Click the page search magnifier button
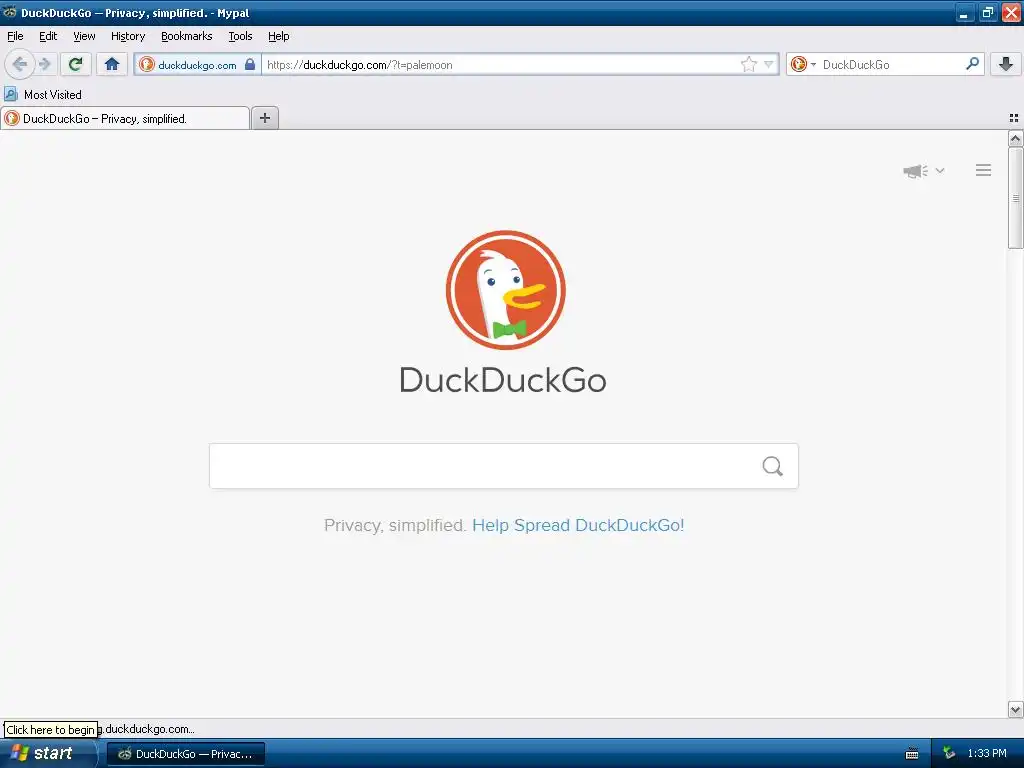1024x768 pixels. point(773,466)
